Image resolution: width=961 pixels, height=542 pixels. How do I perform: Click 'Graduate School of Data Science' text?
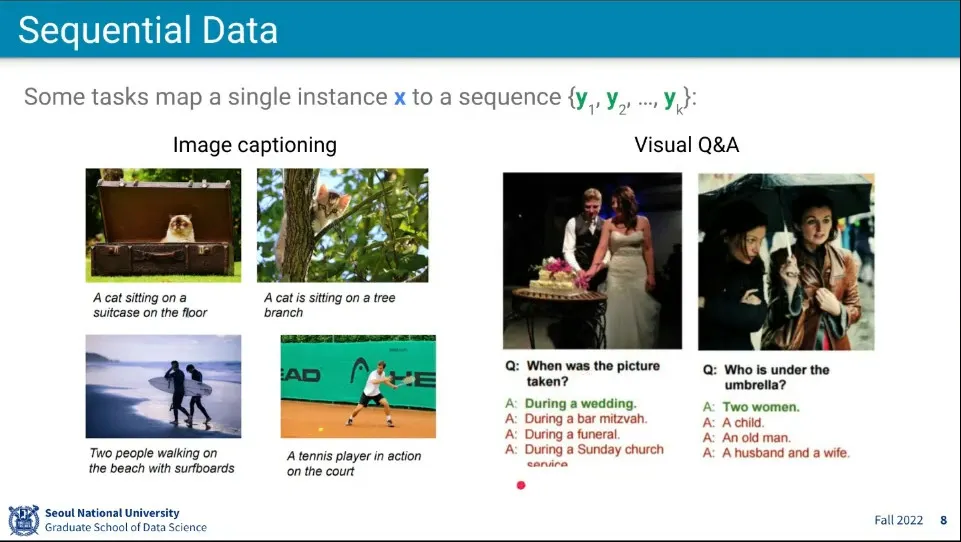click(x=126, y=527)
